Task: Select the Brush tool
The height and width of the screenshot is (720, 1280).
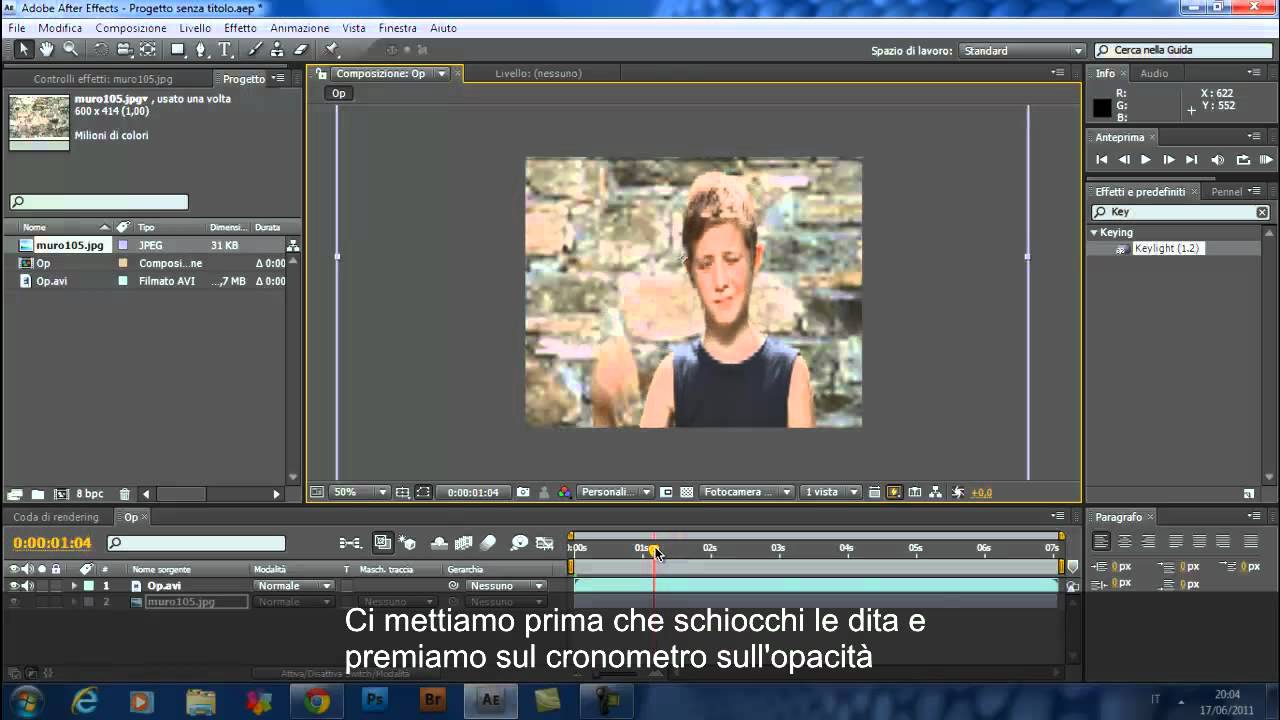Action: 255,49
